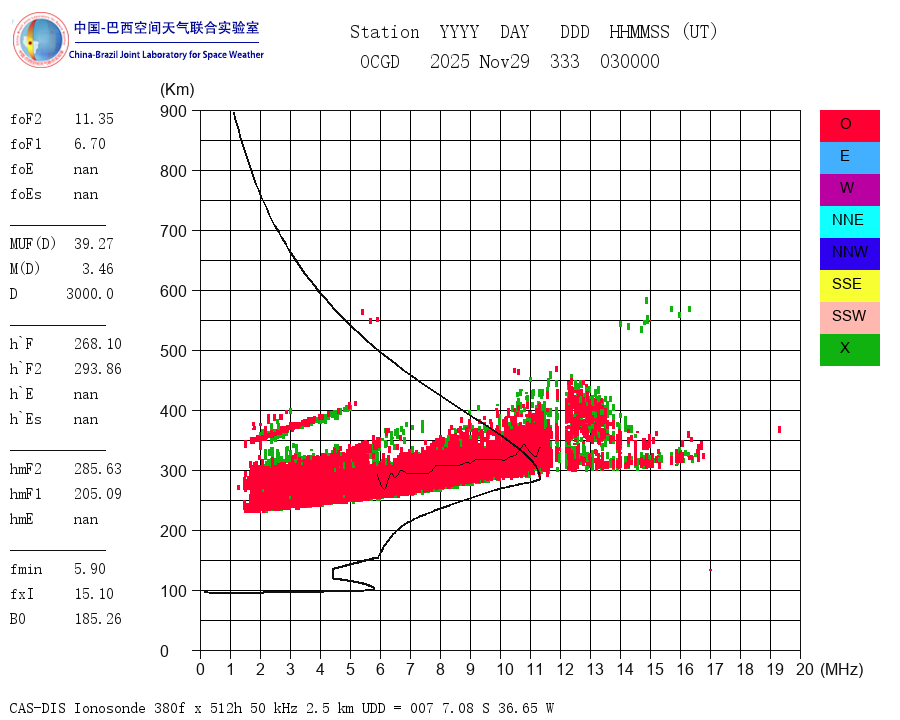The image size is (900, 720).
Task: Click the hmF2 parameter label
Action: coord(26,469)
